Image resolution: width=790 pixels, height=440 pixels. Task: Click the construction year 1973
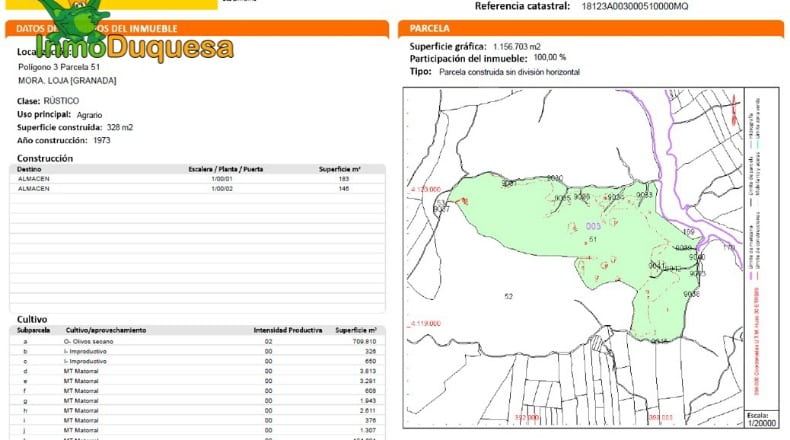101,141
